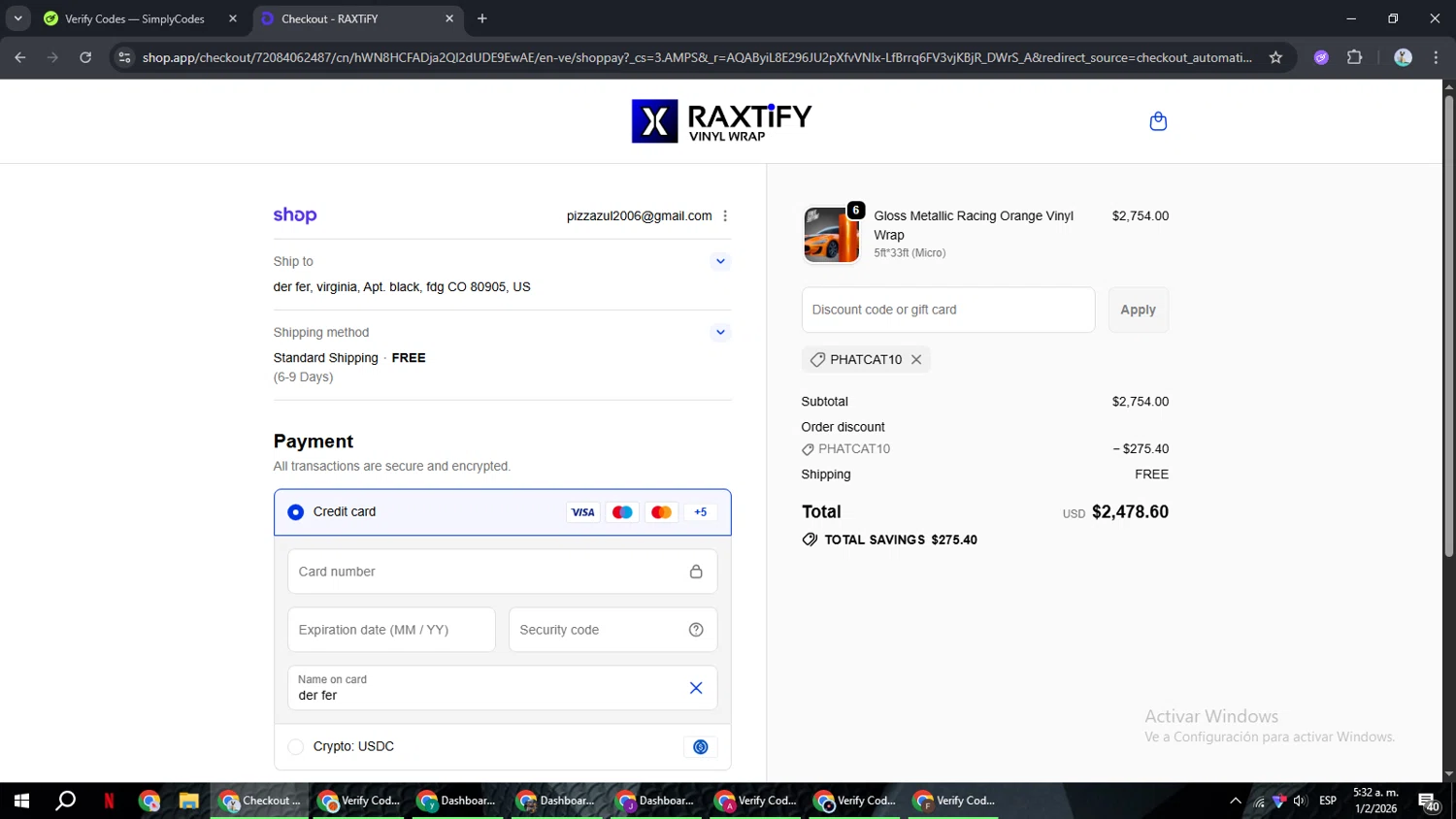
Task: Open the shopping bag cart icon
Action: (1157, 121)
